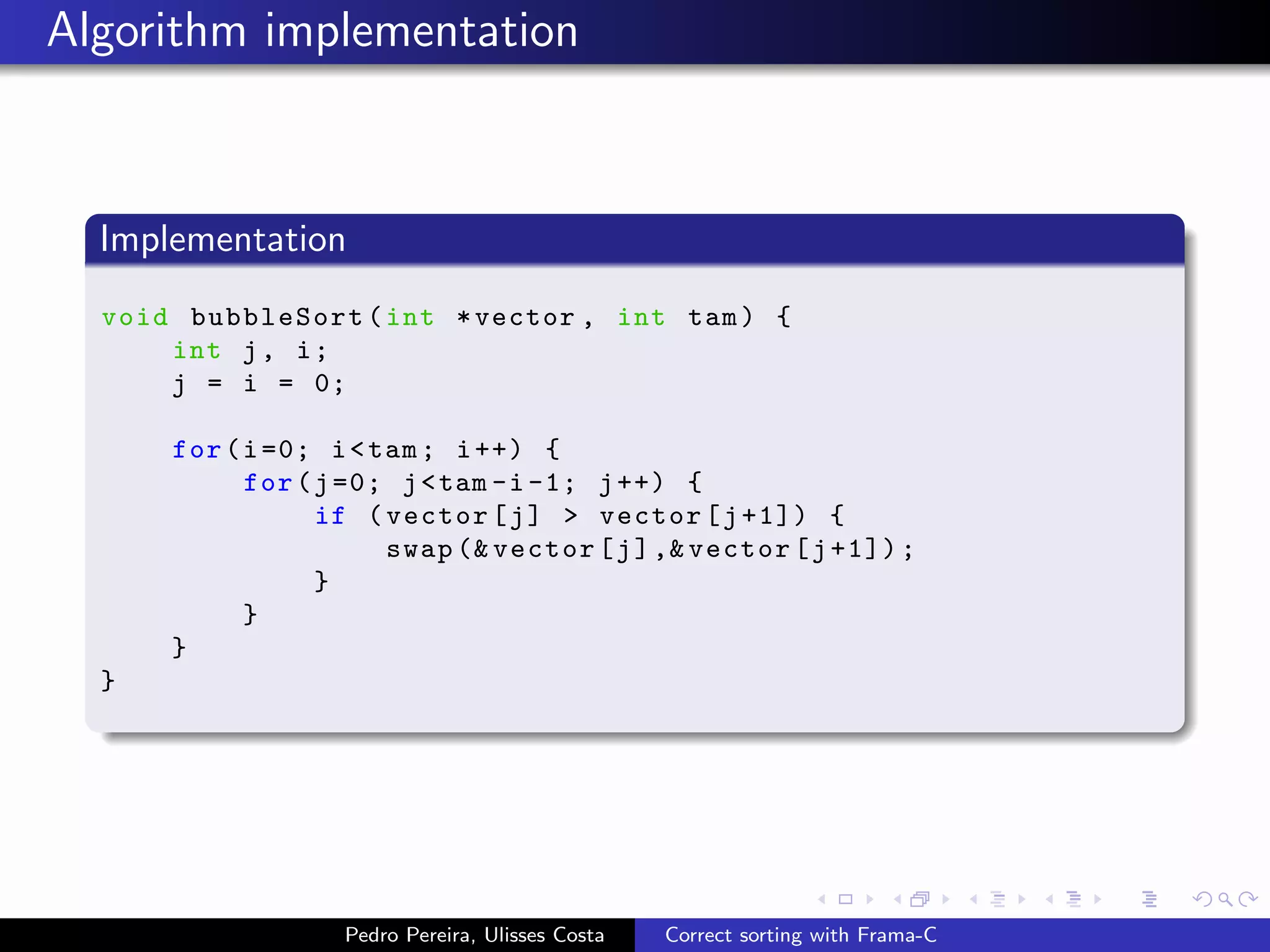Click footer title Correct sorting with Frama-C

801,935
